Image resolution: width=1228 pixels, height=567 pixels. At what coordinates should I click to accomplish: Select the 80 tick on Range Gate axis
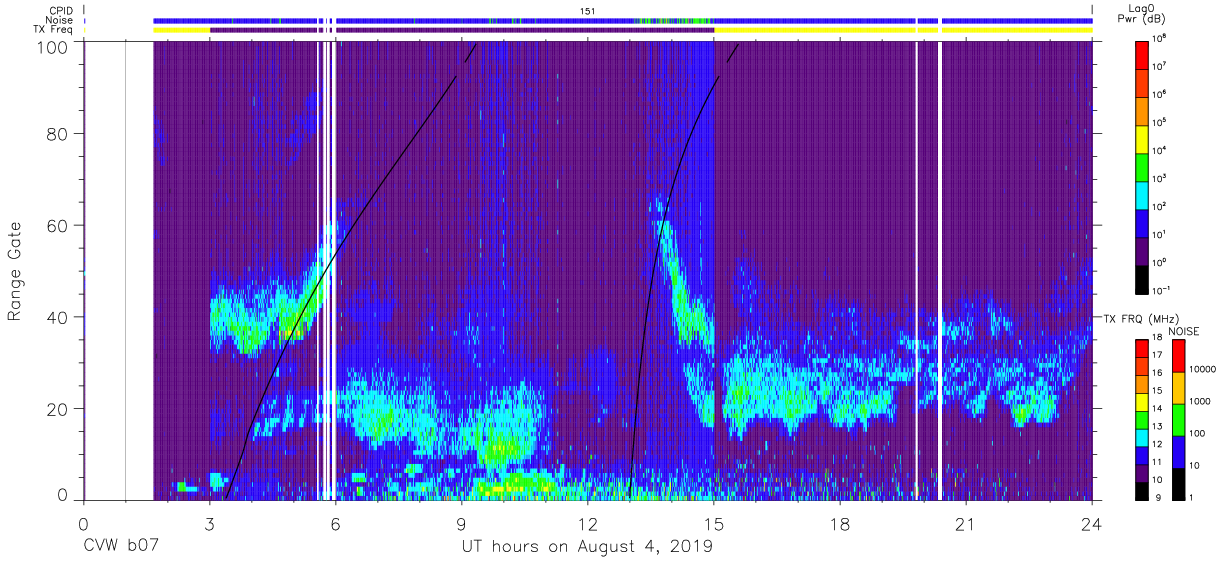pos(58,133)
